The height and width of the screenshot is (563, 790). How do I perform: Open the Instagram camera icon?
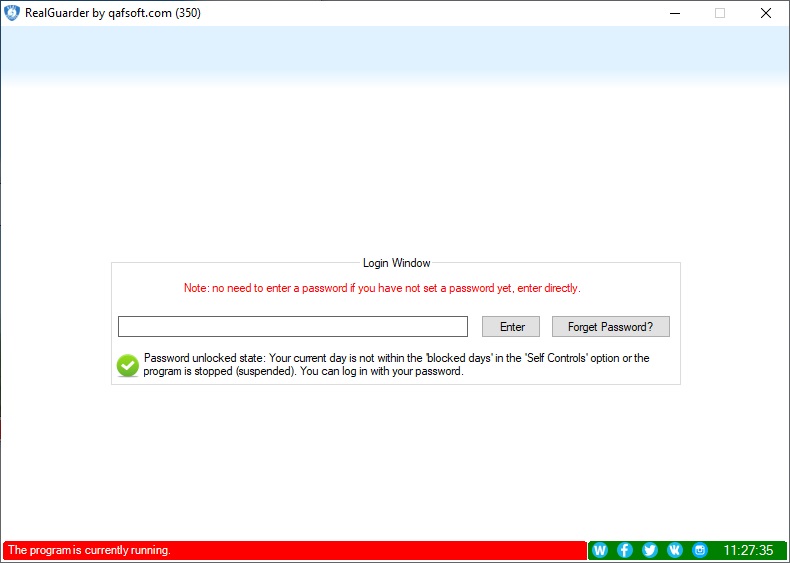coord(700,550)
